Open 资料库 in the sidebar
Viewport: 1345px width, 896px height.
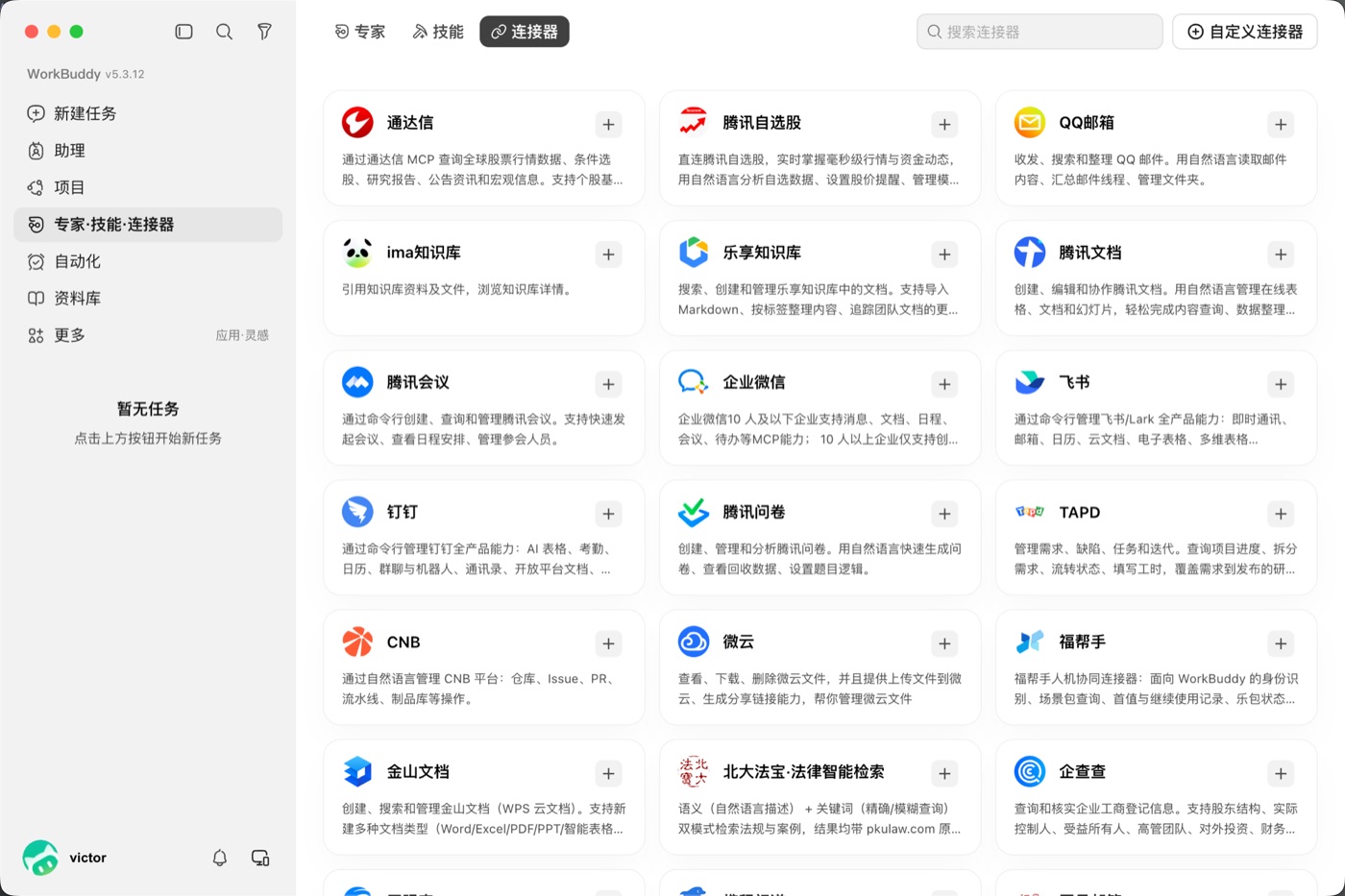pos(148,299)
